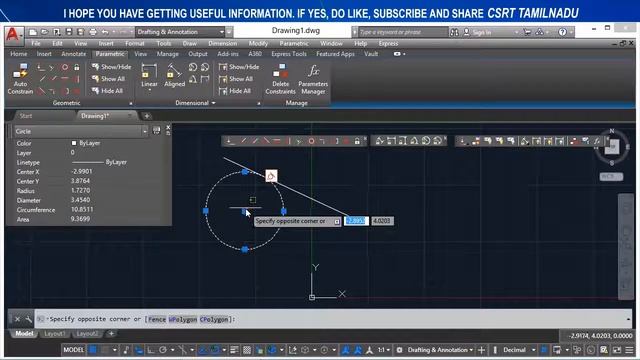Image resolution: width=640 pixels, height=360 pixels.
Task: Choose the CPolygon option in command line
Action: pos(214,319)
